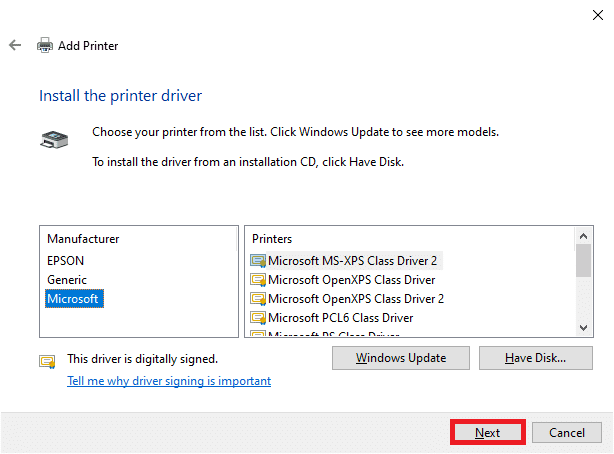Select EPSON manufacturer

coord(65,261)
